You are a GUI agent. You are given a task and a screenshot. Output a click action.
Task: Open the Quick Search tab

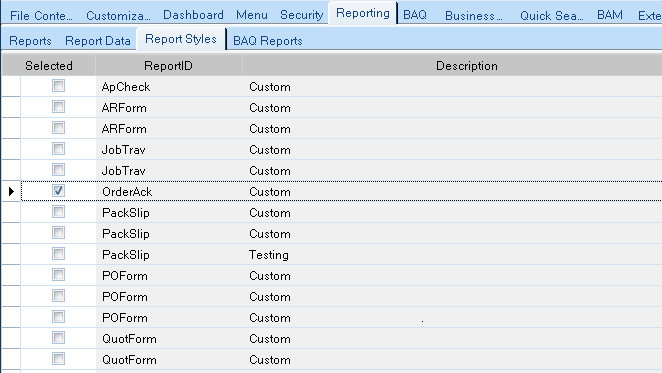(x=551, y=15)
